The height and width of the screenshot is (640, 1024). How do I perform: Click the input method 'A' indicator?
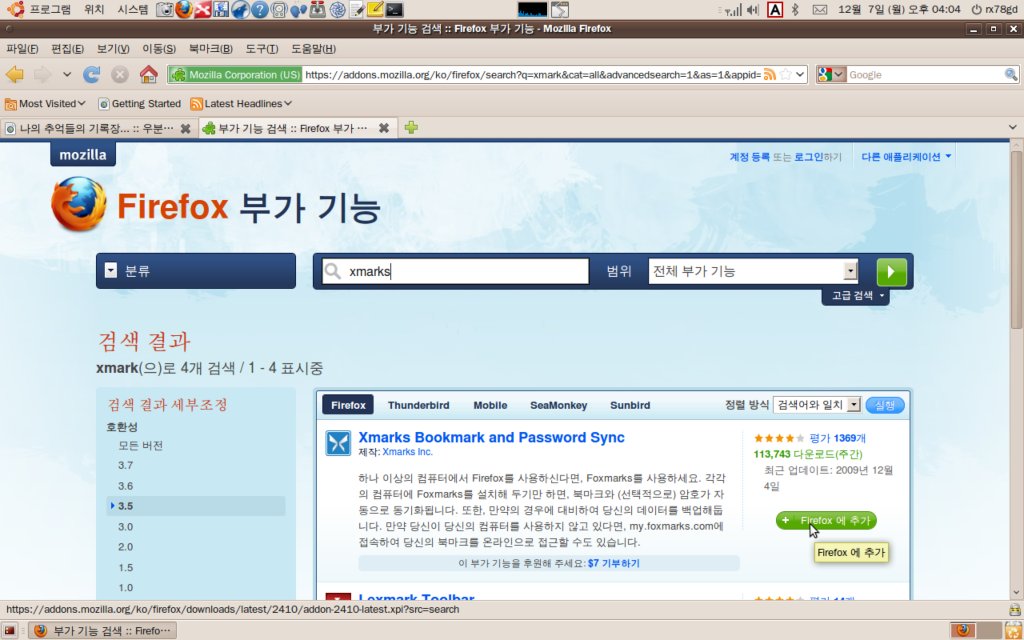[x=775, y=9]
